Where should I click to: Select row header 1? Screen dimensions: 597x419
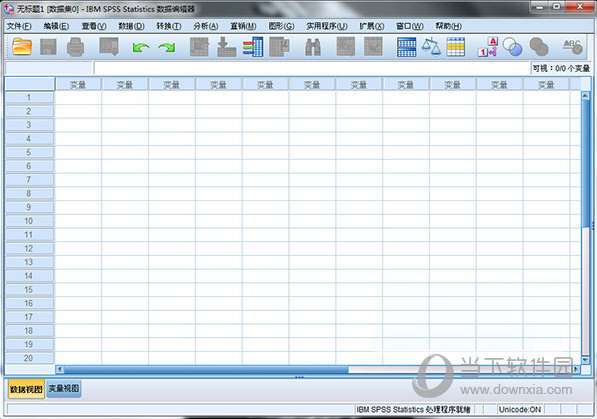tap(29, 98)
